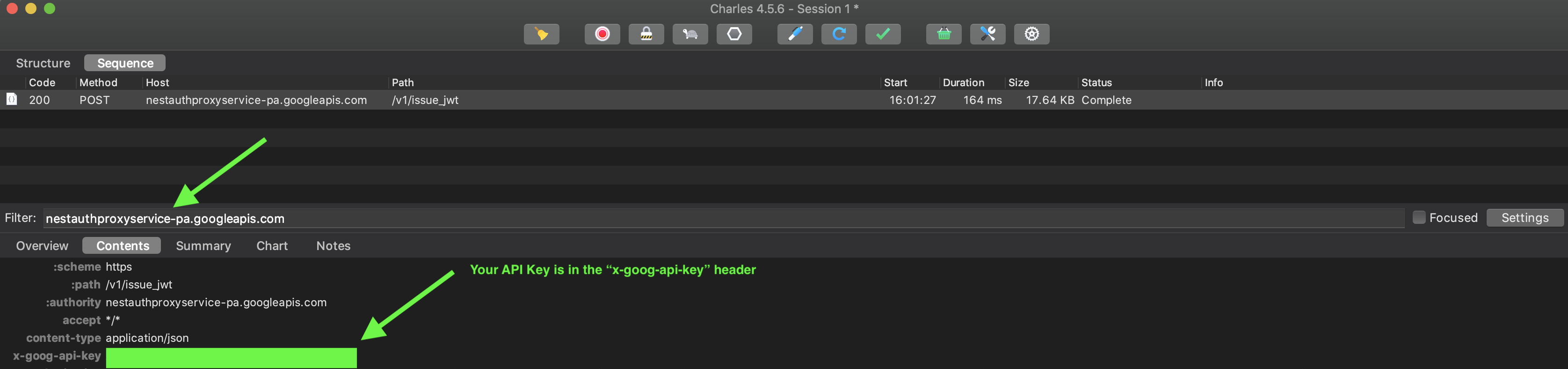Sort by the Status column header

[x=1096, y=83]
